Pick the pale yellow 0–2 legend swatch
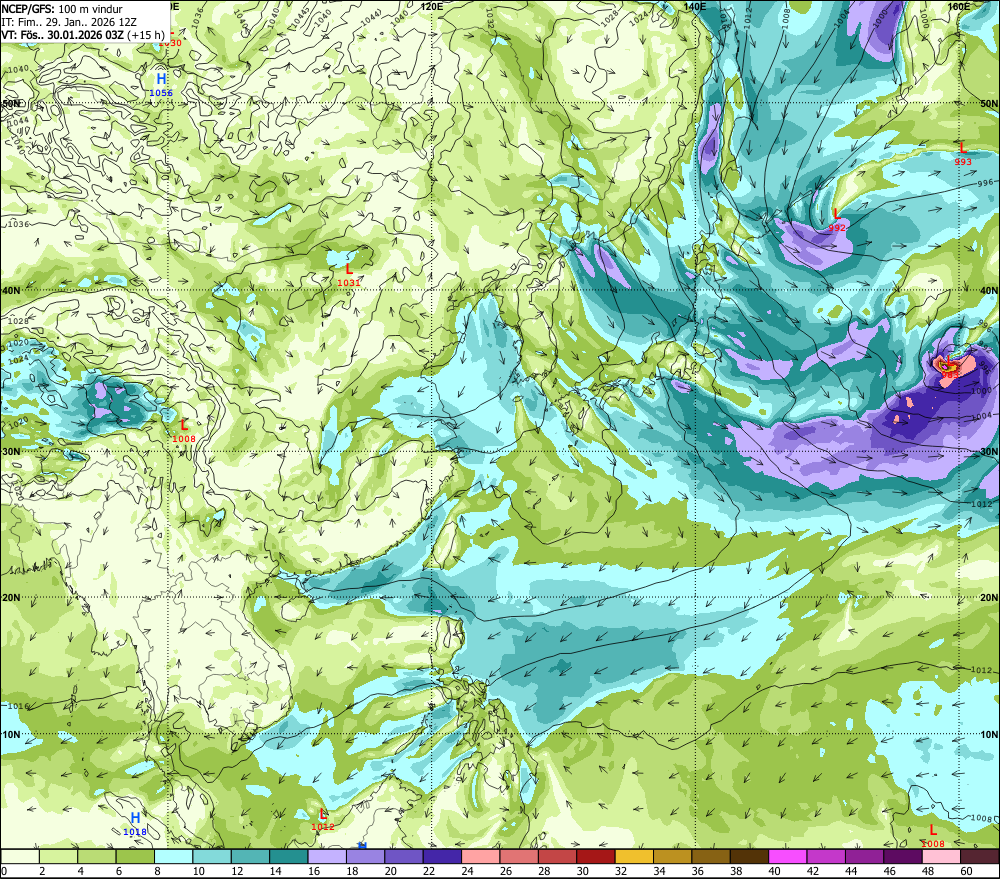The image size is (1000, 879). tap(20, 856)
